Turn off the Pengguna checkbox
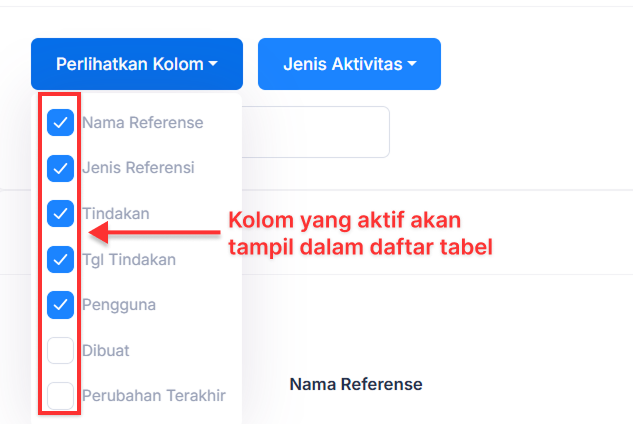This screenshot has width=633, height=424. click(61, 304)
